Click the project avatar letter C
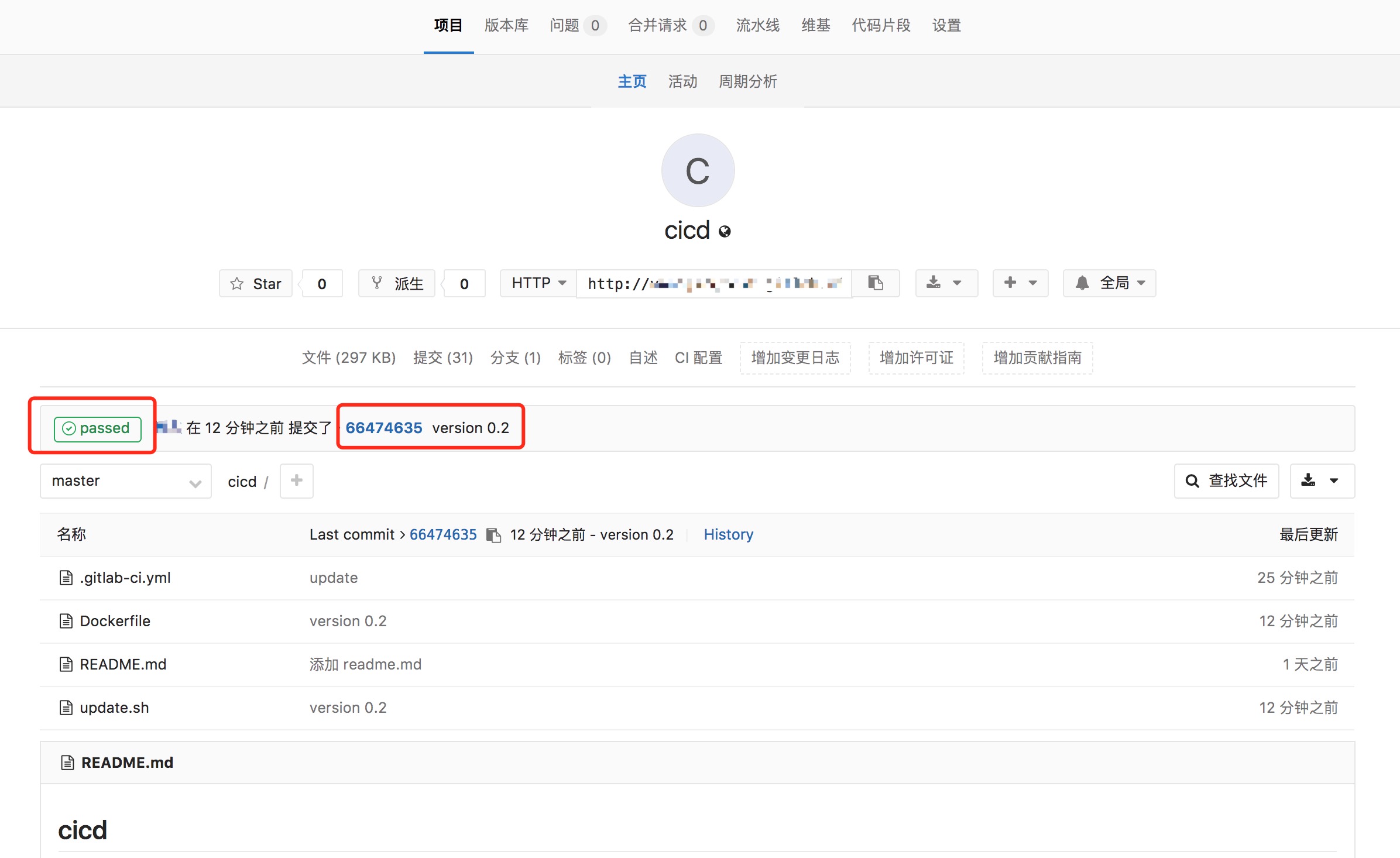The width and height of the screenshot is (1400, 858). (x=697, y=170)
